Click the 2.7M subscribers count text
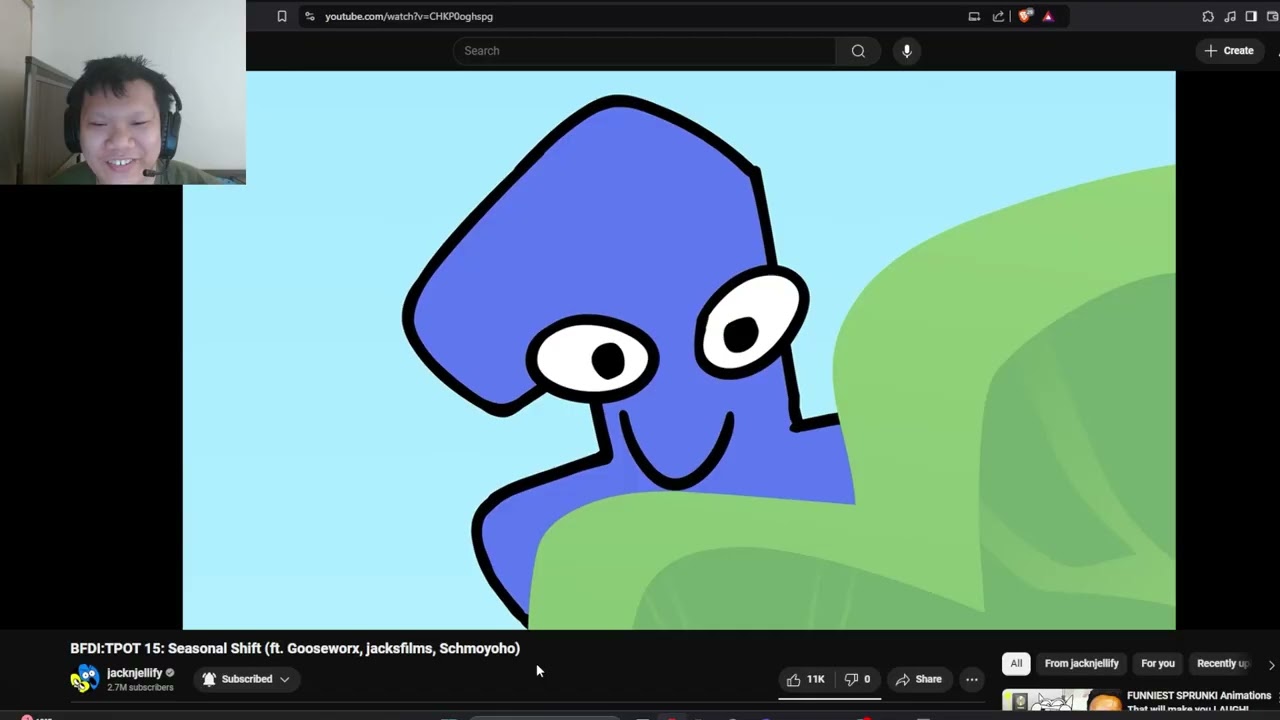Viewport: 1280px width, 720px height. point(140,688)
